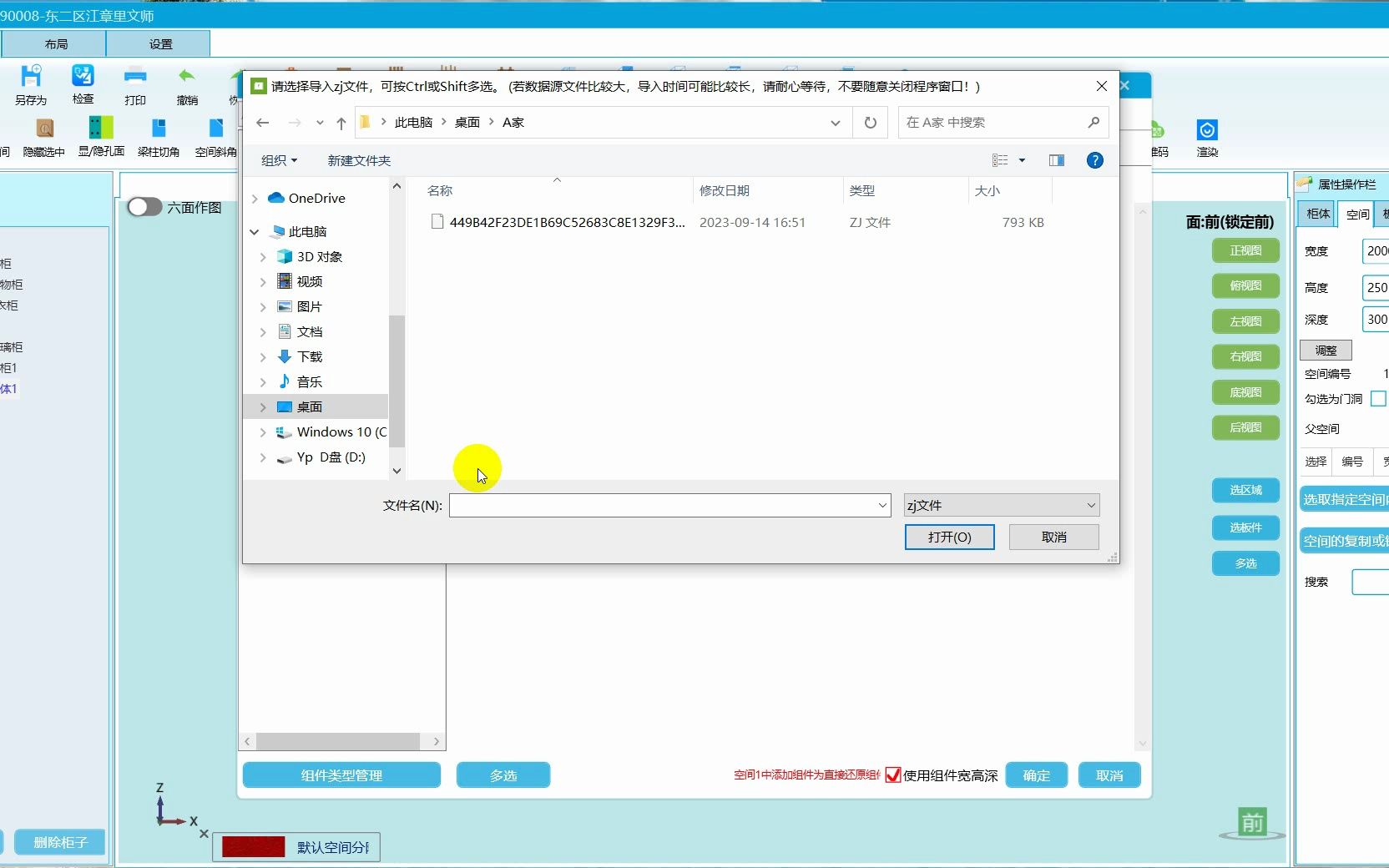Click the 文件名 input field
Image resolution: width=1389 pixels, height=868 pixels.
pos(663,505)
